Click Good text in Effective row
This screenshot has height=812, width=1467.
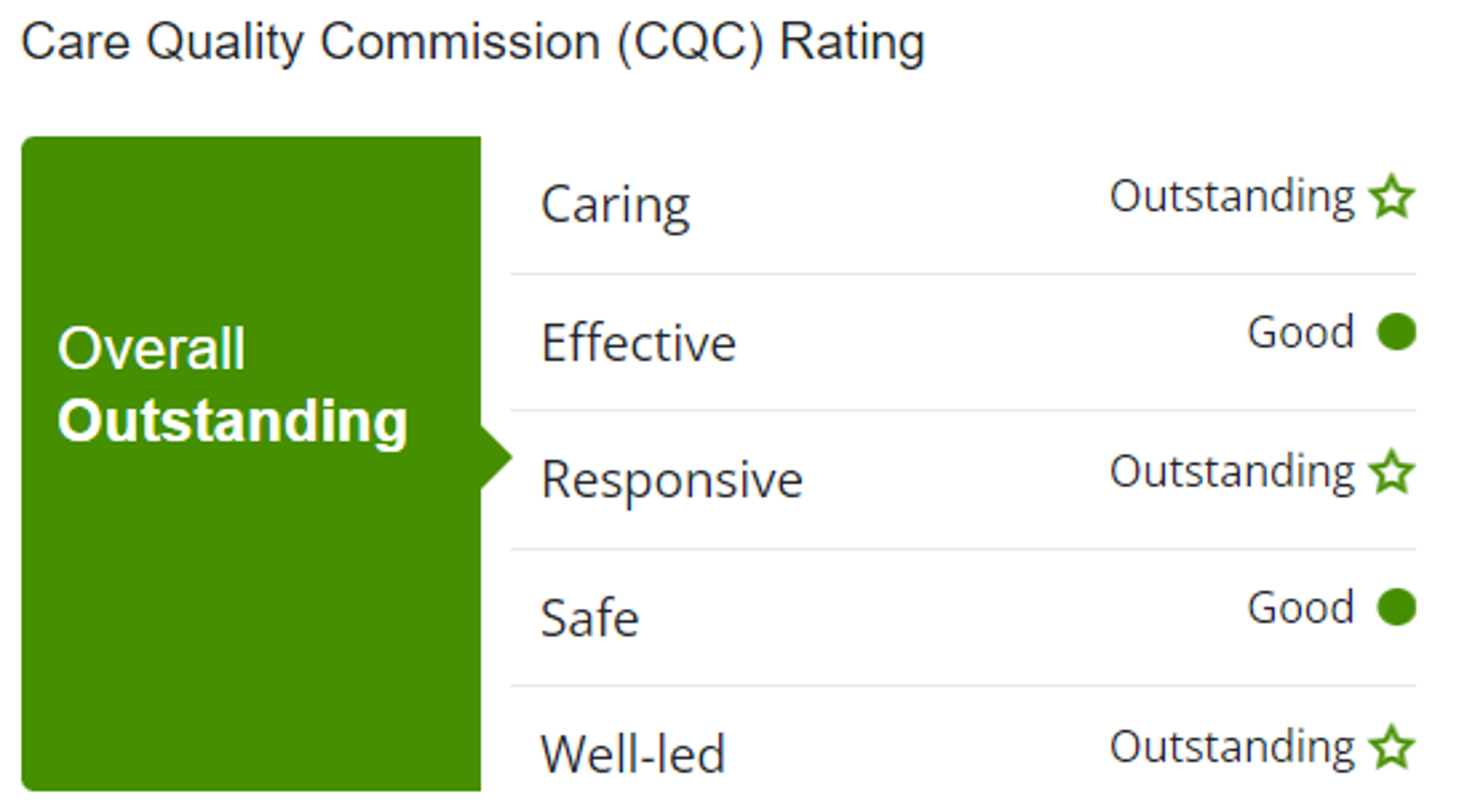coord(1300,332)
